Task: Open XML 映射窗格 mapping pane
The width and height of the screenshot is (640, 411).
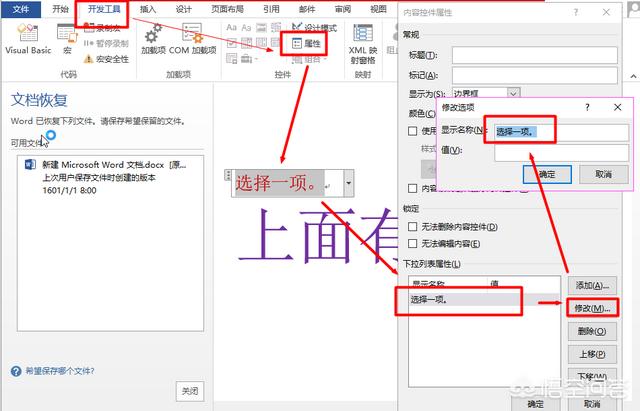Action: [x=362, y=44]
